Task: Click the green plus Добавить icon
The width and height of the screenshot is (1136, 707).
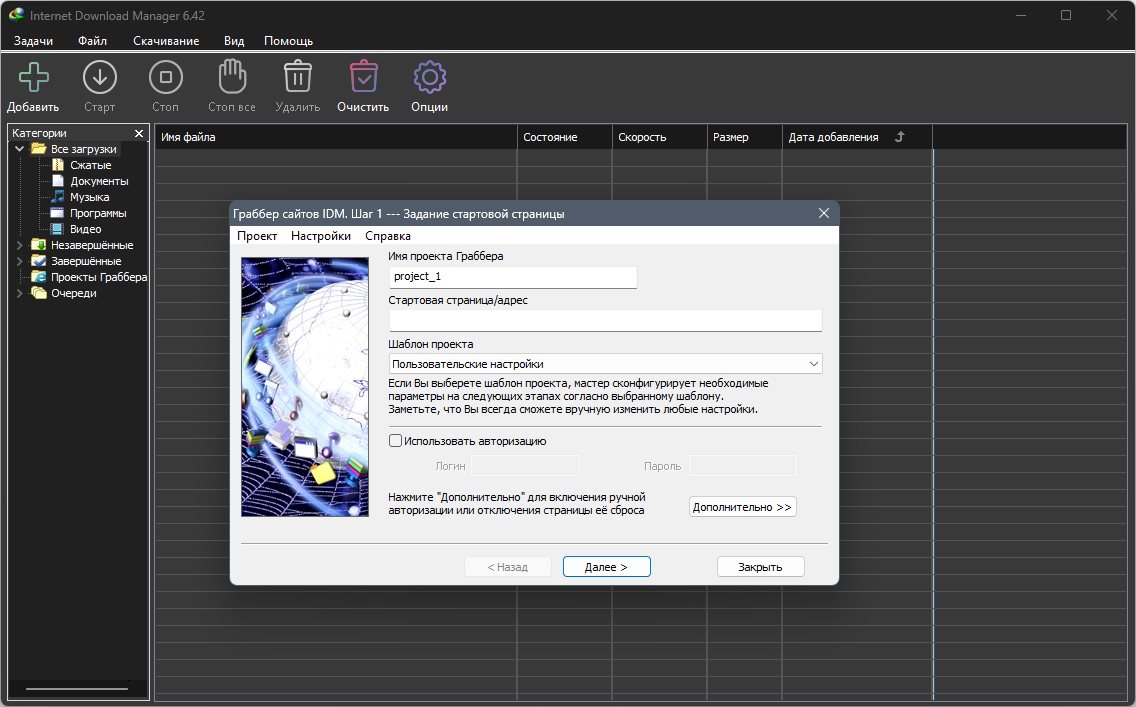Action: (x=33, y=77)
